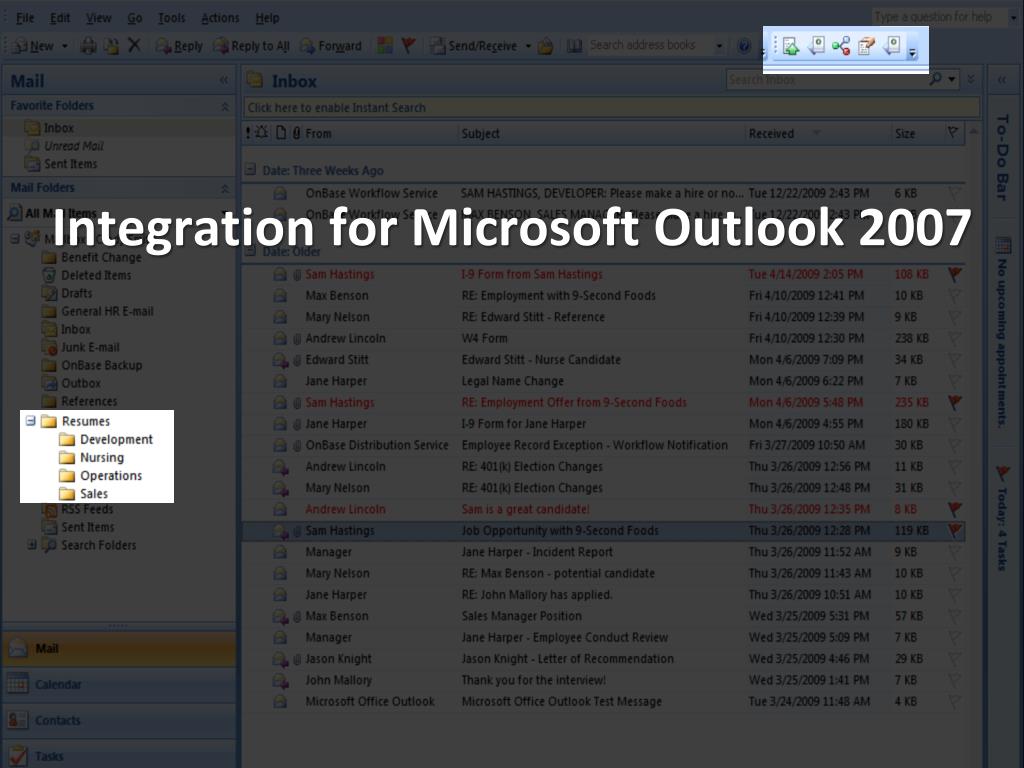The width and height of the screenshot is (1024, 768).
Task: Click the Type a question for help box
Action: tap(938, 16)
